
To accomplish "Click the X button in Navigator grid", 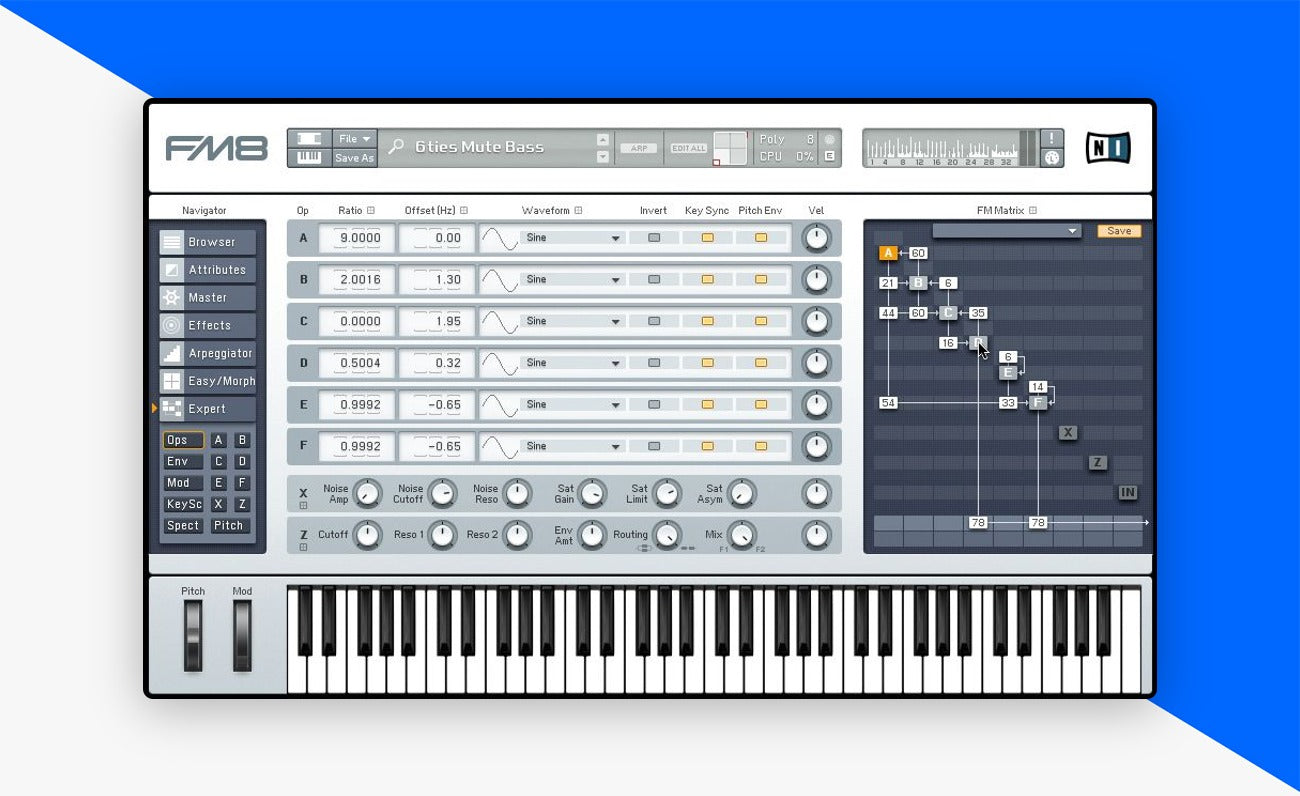I will point(219,505).
